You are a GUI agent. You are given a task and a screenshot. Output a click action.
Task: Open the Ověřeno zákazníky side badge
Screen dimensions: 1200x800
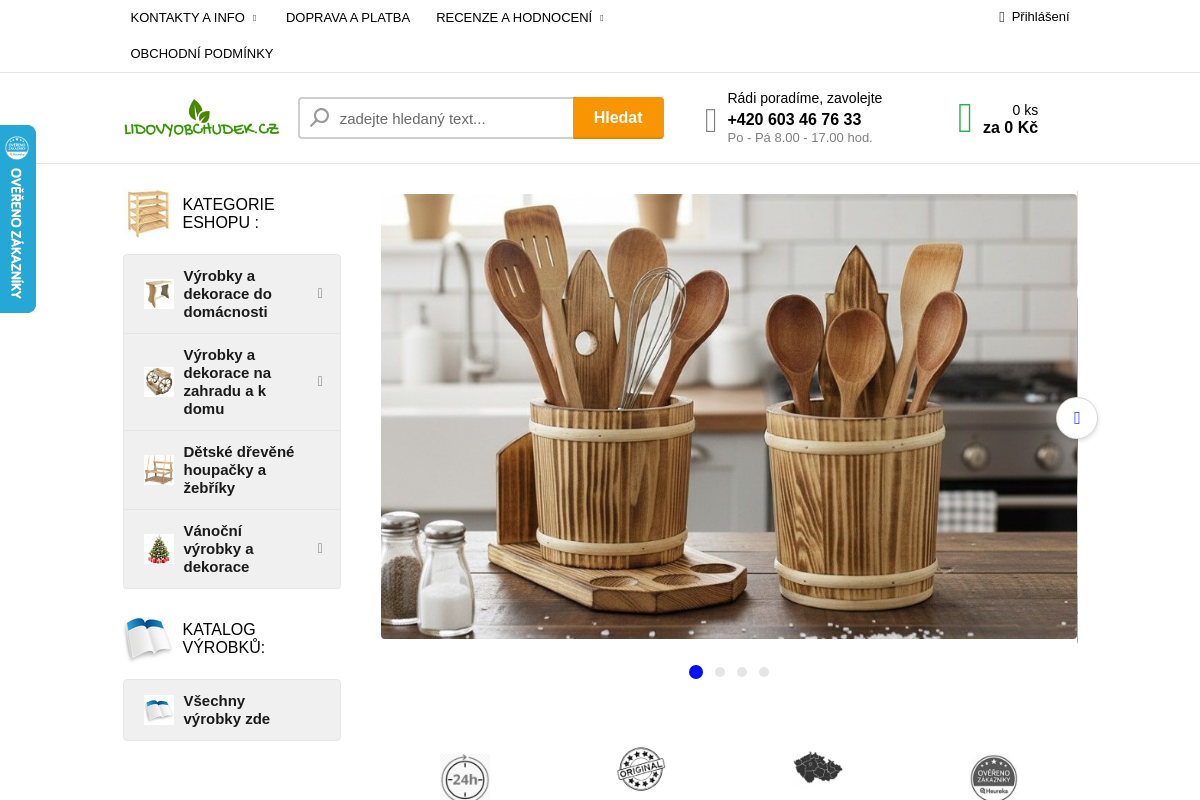[17, 219]
